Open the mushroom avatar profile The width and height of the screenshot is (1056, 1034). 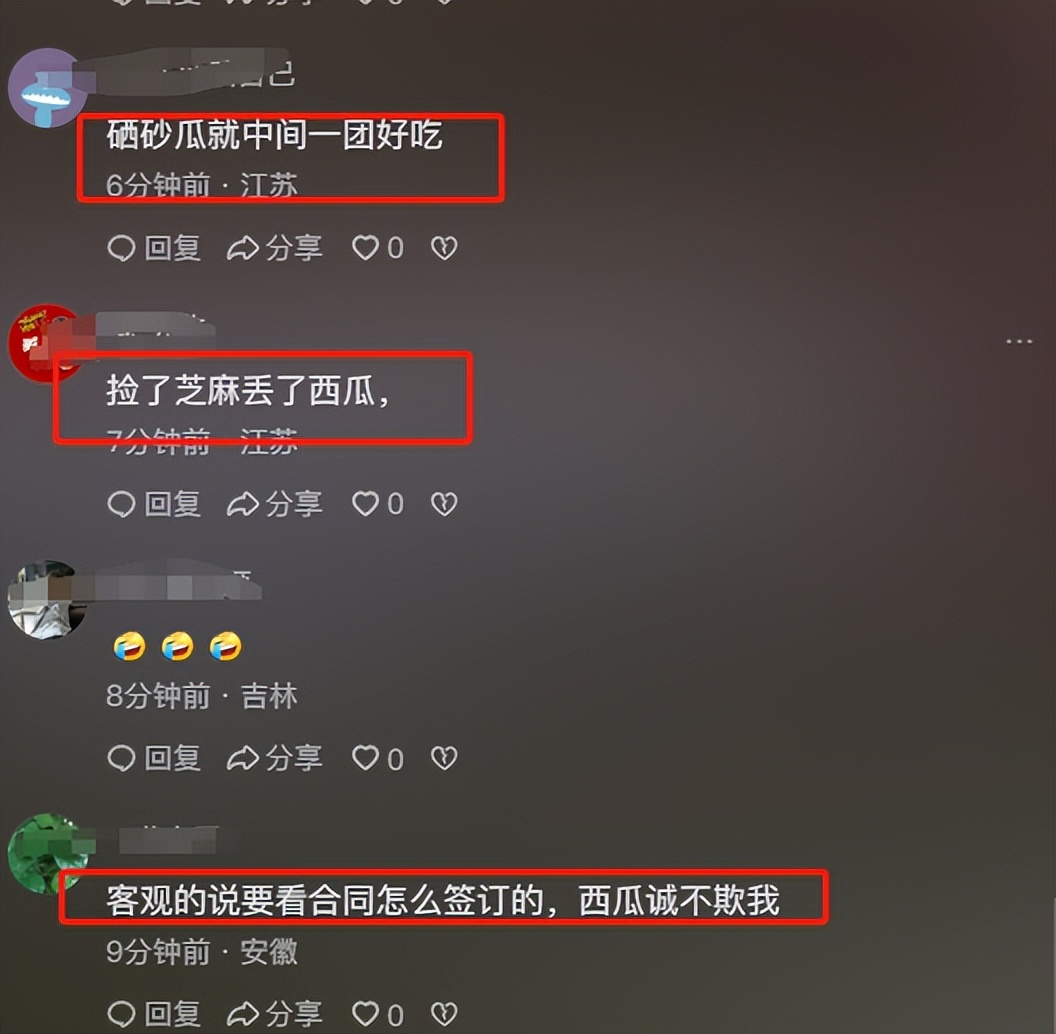pos(47,88)
